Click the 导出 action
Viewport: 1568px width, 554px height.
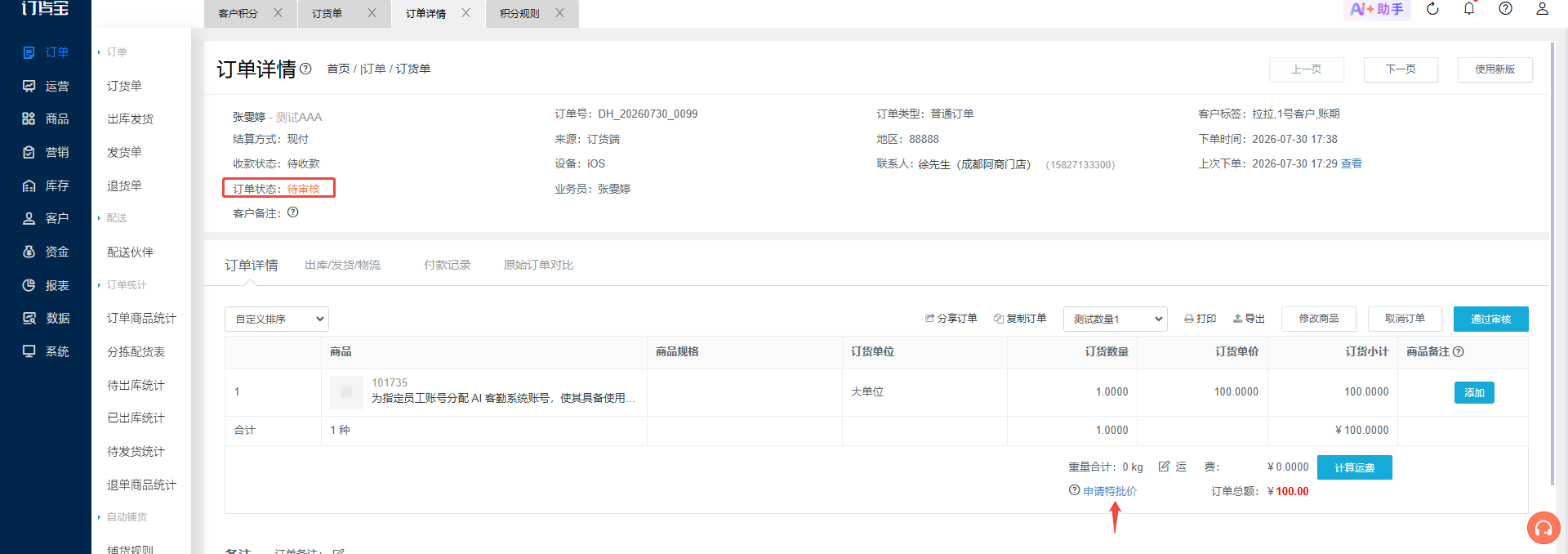tap(1249, 319)
